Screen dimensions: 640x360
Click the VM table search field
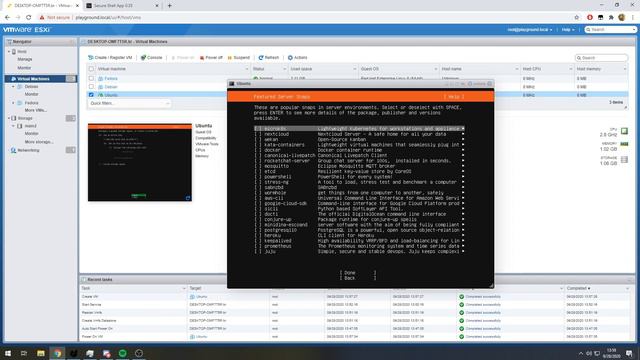[601, 58]
